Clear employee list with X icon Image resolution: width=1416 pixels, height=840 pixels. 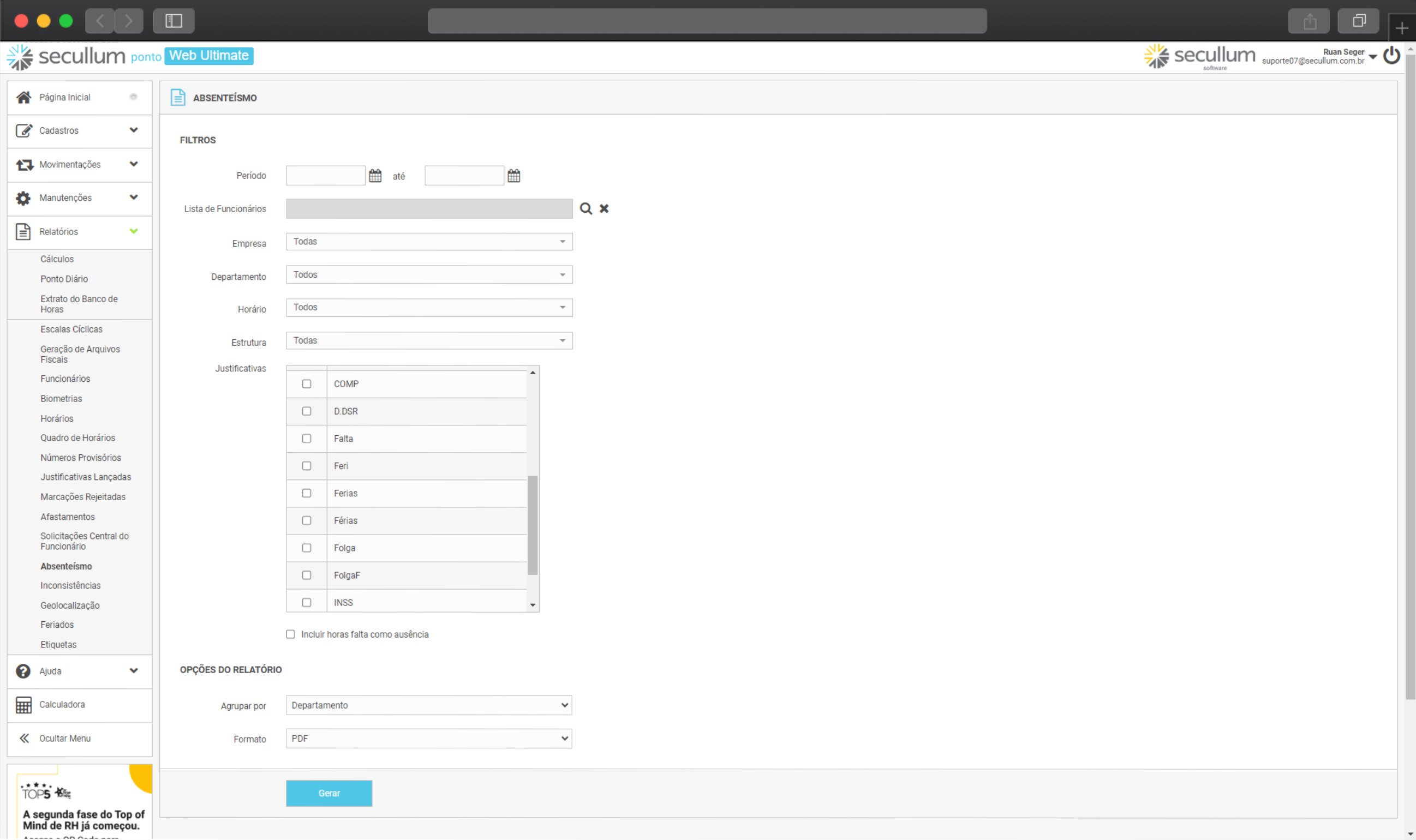click(604, 209)
